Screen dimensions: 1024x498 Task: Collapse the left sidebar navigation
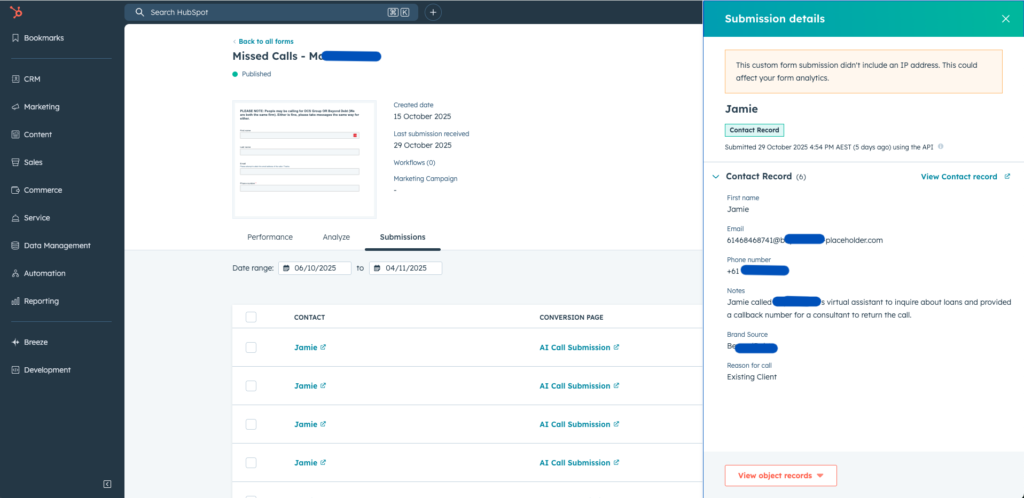107,484
